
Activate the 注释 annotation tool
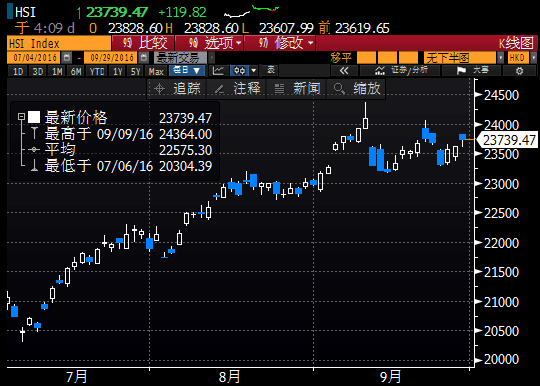click(x=237, y=88)
